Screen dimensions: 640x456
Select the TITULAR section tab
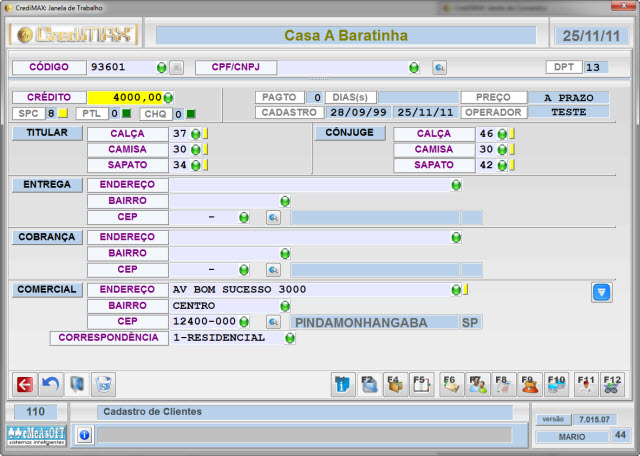click(47, 133)
